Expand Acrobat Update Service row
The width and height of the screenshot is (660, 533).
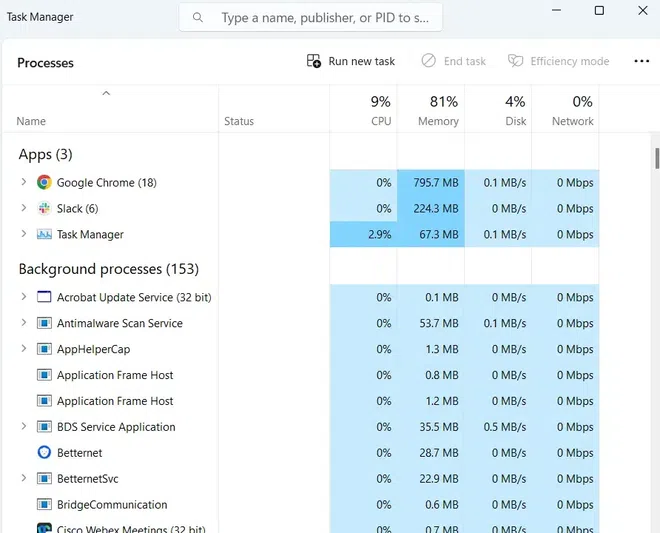[x=24, y=297]
